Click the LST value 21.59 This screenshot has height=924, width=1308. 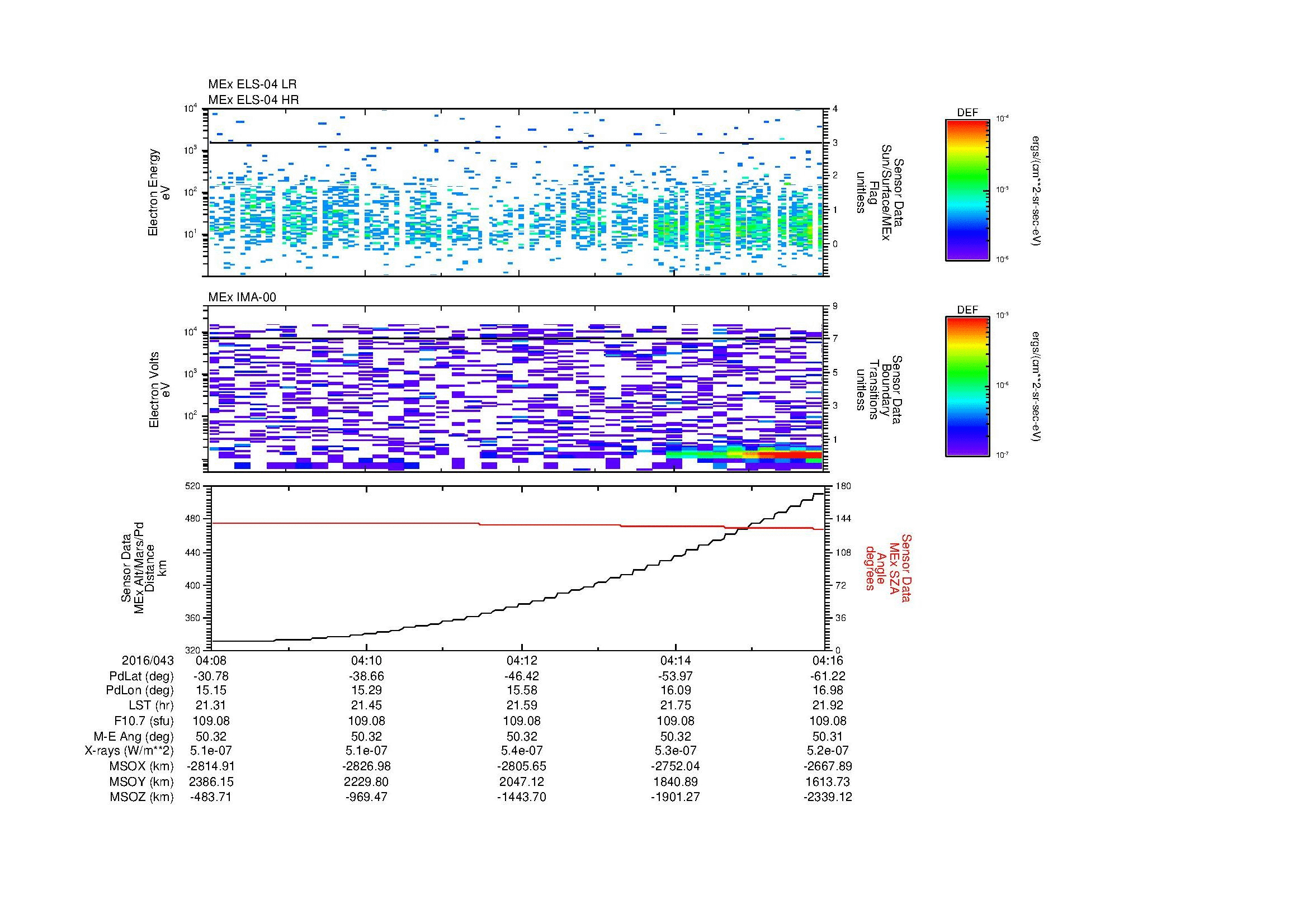click(x=521, y=705)
